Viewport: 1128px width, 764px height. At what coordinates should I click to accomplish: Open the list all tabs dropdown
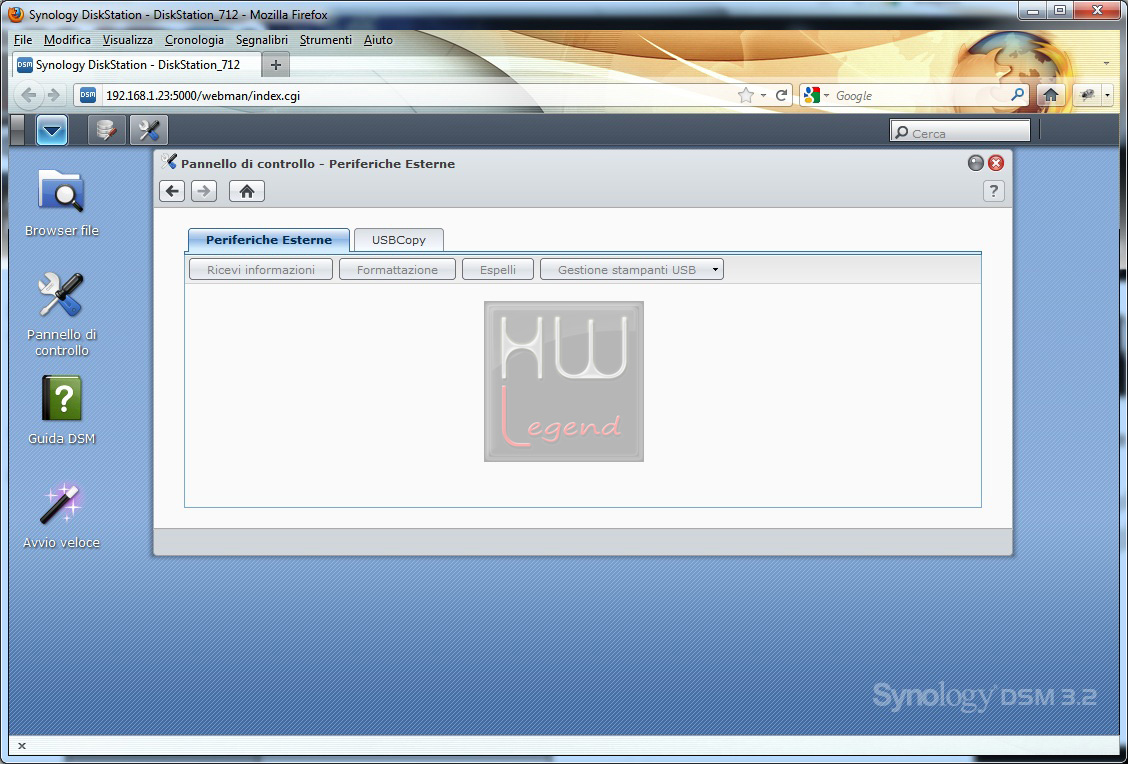point(1106,63)
